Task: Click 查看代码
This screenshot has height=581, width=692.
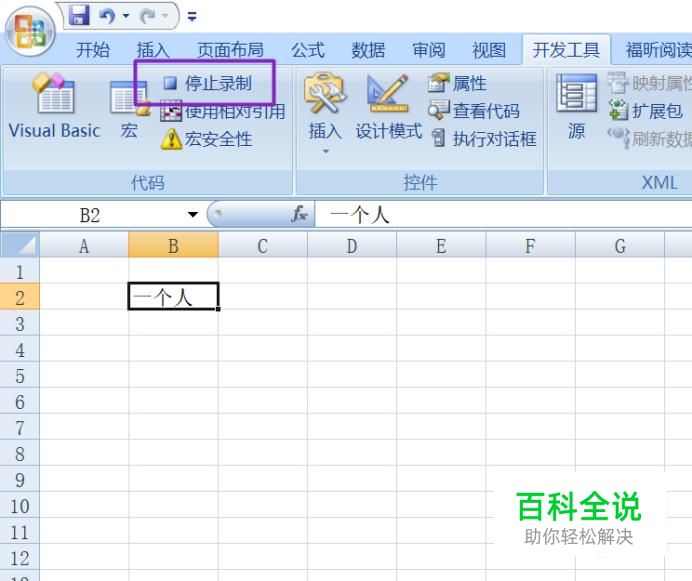Action: pos(474,111)
